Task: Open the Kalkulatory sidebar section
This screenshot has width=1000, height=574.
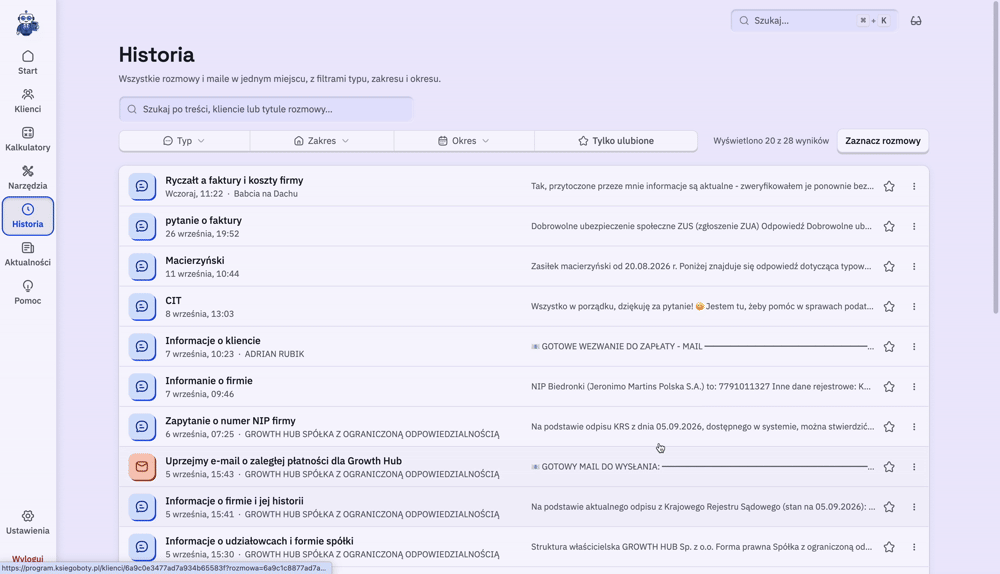Action: (27, 139)
